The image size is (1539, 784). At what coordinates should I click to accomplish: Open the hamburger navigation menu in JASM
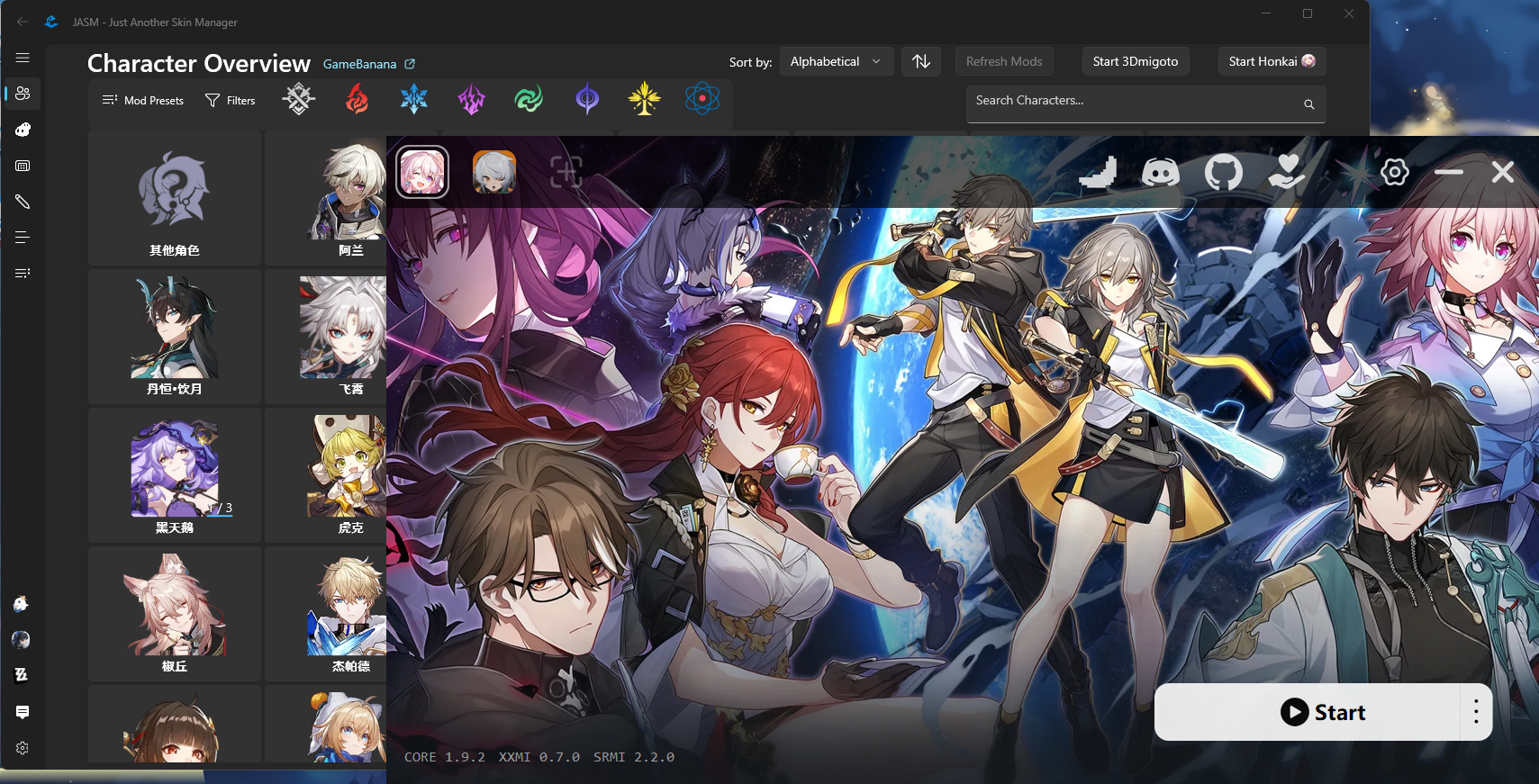tap(23, 58)
